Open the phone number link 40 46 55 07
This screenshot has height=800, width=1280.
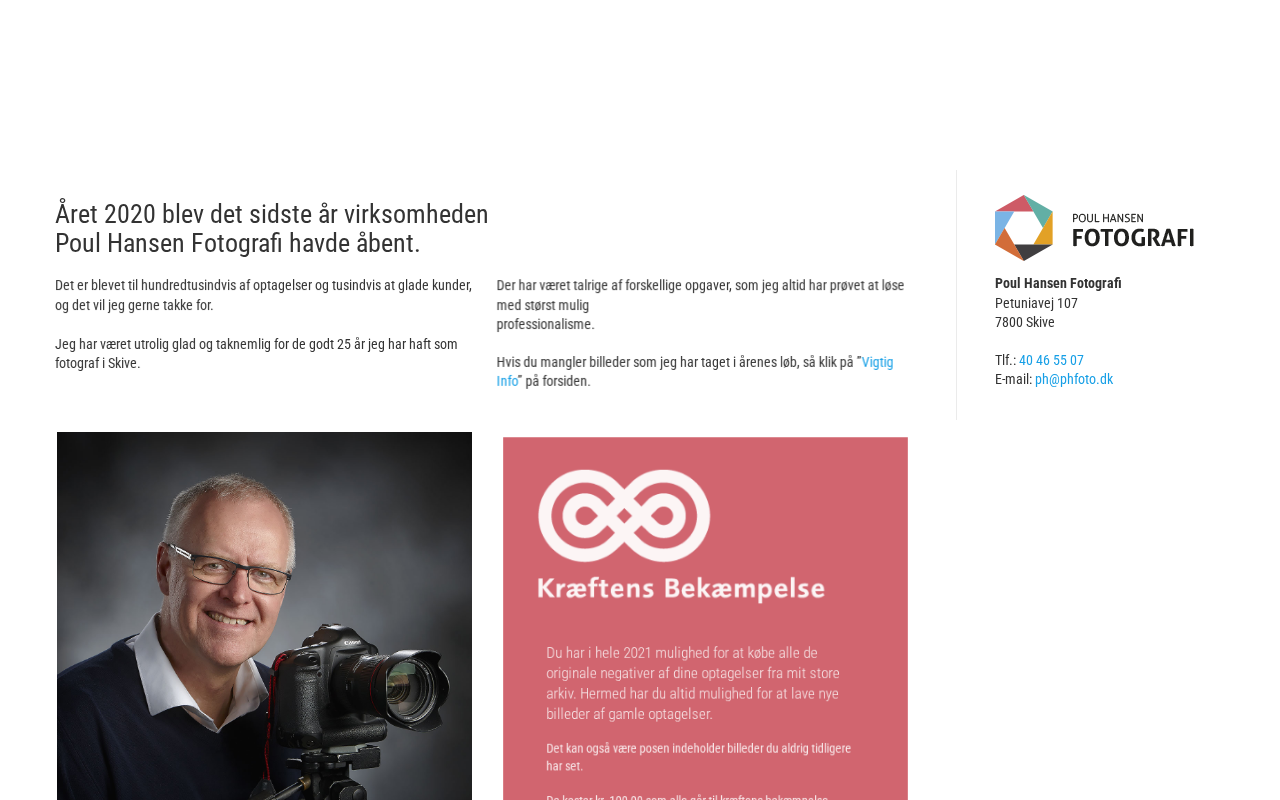coord(1051,360)
